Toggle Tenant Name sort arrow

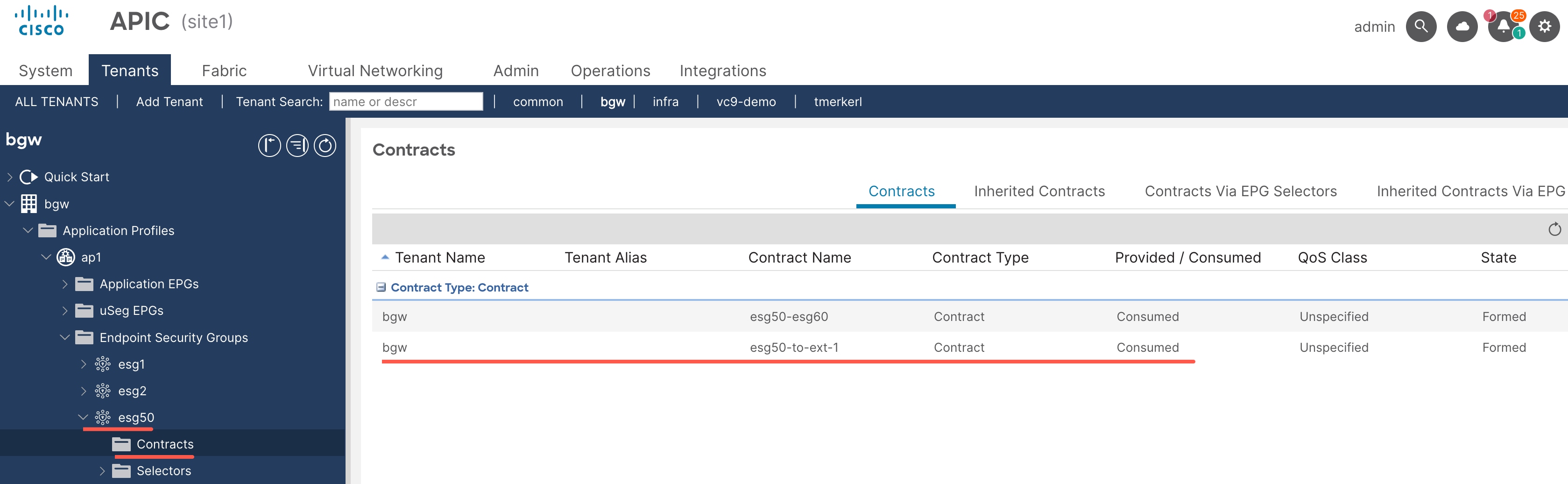pos(385,257)
